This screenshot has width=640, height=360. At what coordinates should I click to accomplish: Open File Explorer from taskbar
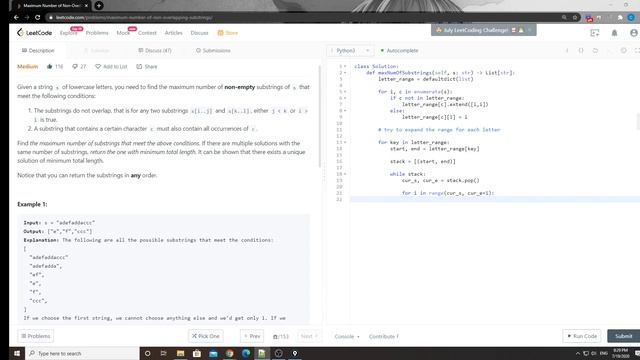coord(180,353)
